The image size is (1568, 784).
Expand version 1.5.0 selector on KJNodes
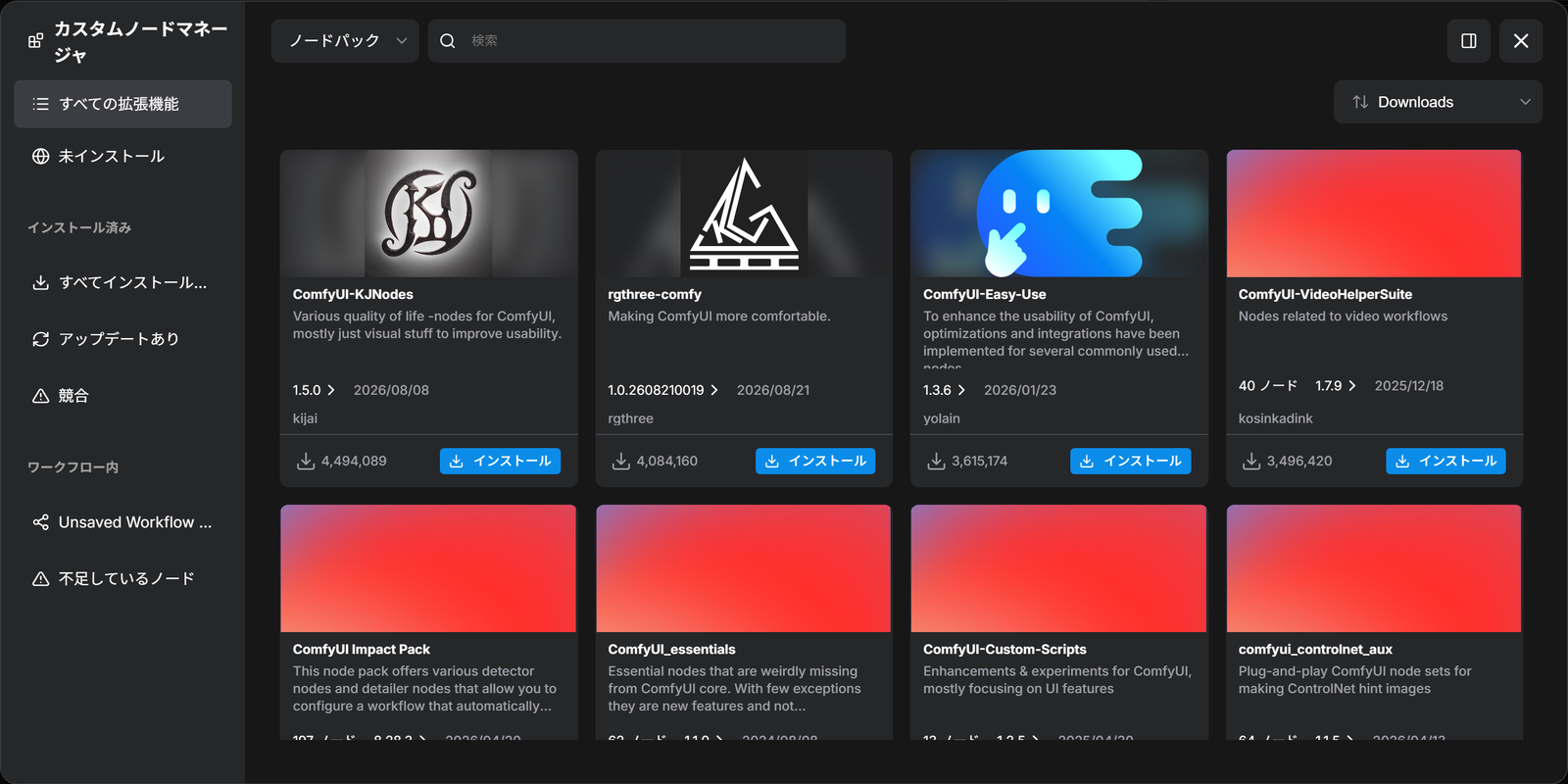pyautogui.click(x=314, y=390)
